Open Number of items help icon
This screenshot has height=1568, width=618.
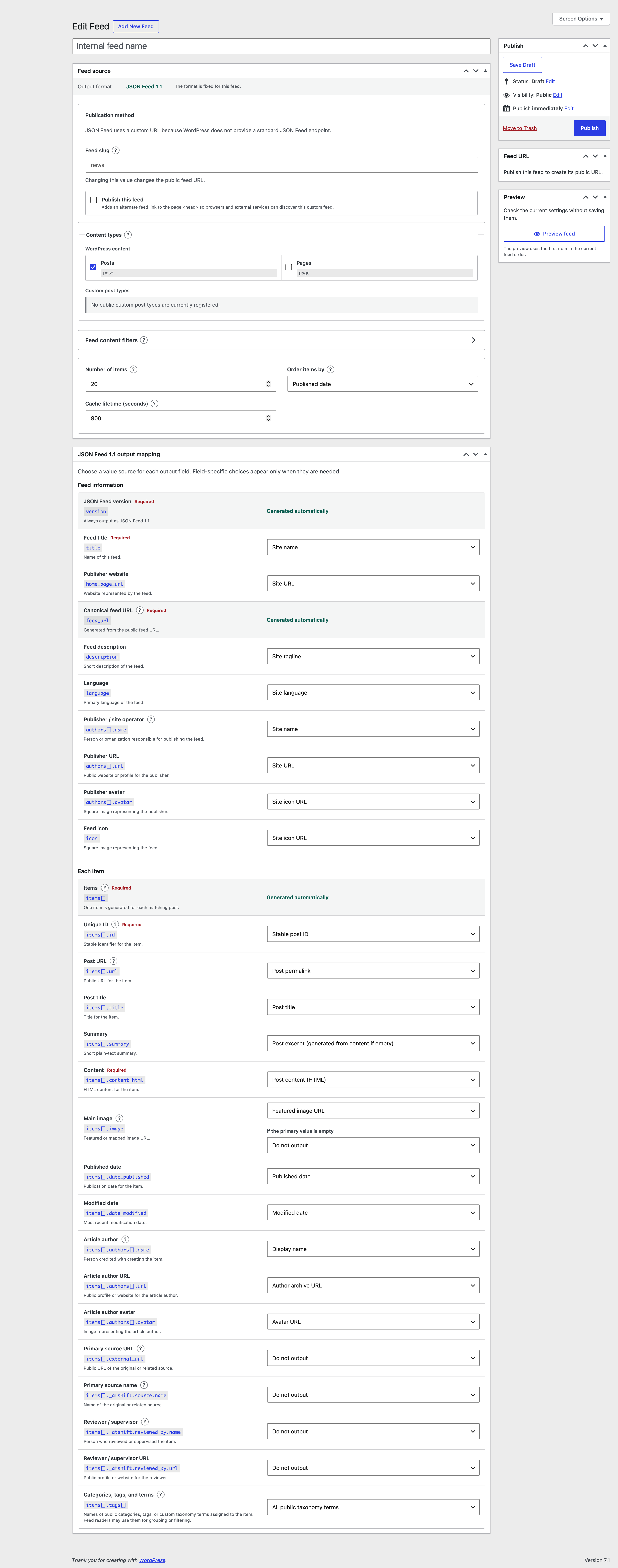pos(133,370)
